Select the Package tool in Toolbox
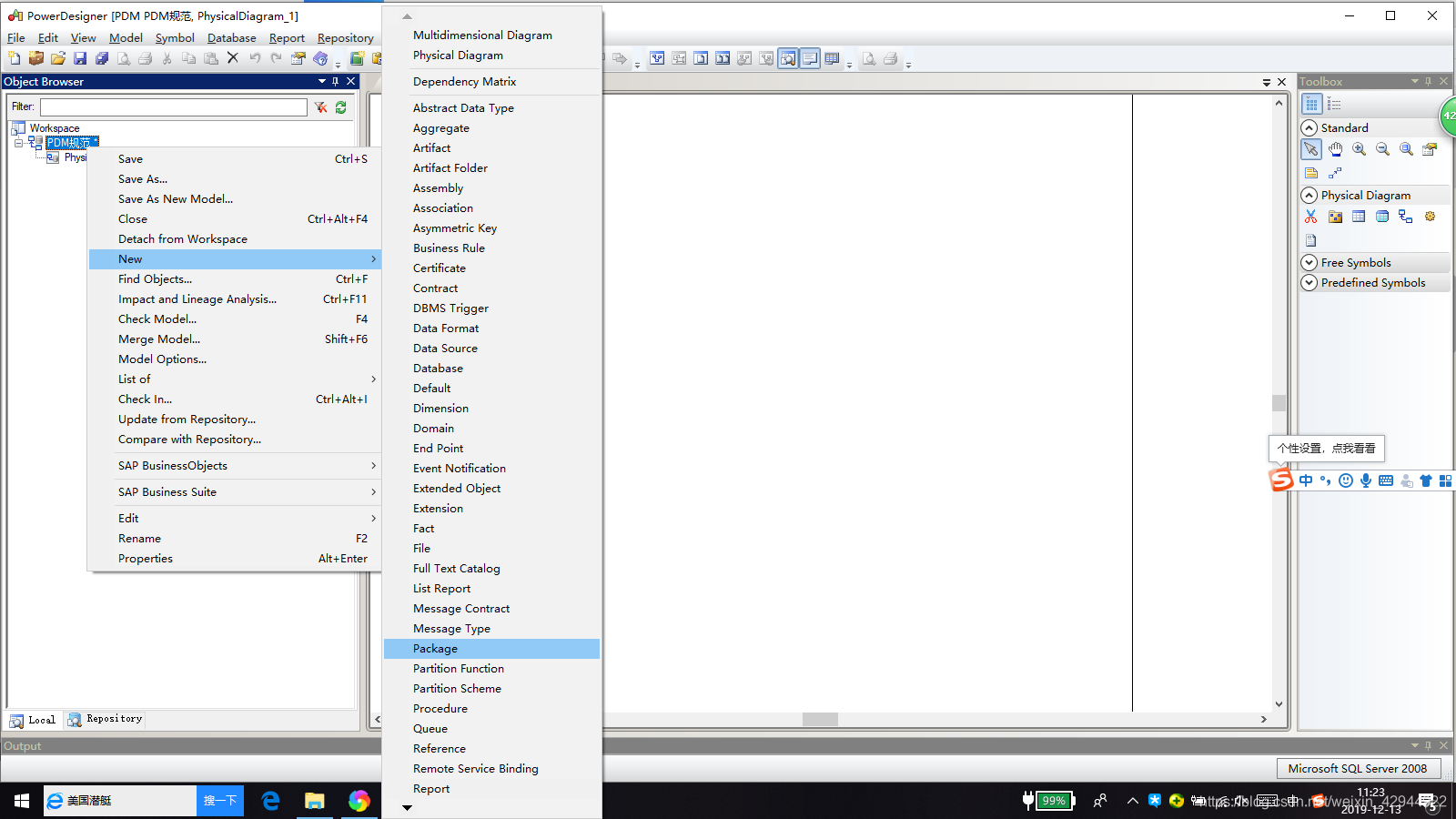Image resolution: width=1456 pixels, height=819 pixels. [1335, 217]
